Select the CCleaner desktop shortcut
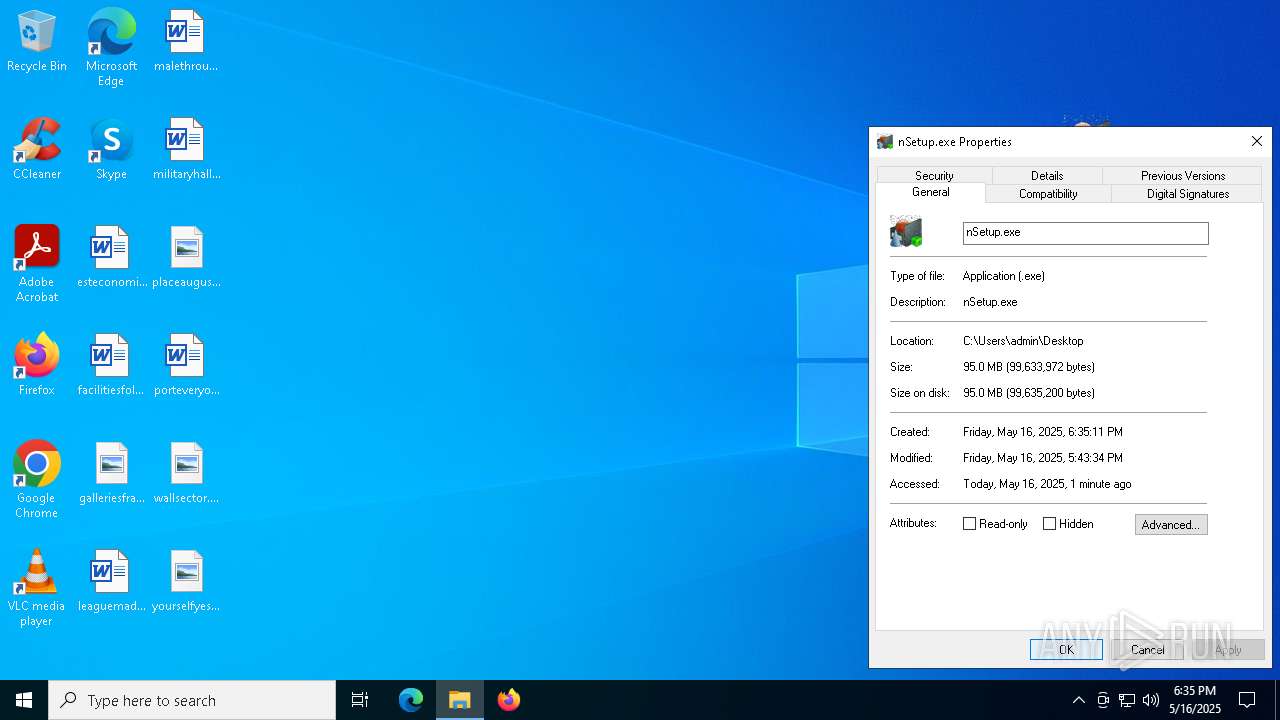 click(x=37, y=150)
